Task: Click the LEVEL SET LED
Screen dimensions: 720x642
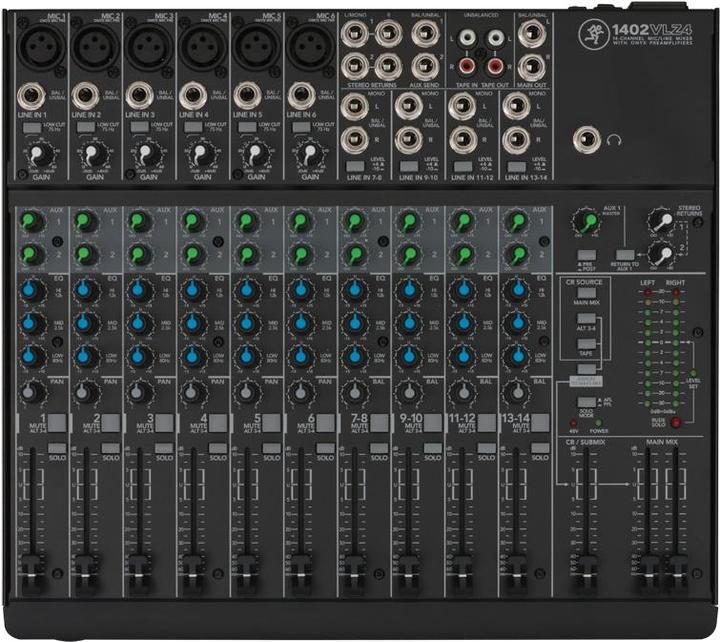Action: [693, 374]
